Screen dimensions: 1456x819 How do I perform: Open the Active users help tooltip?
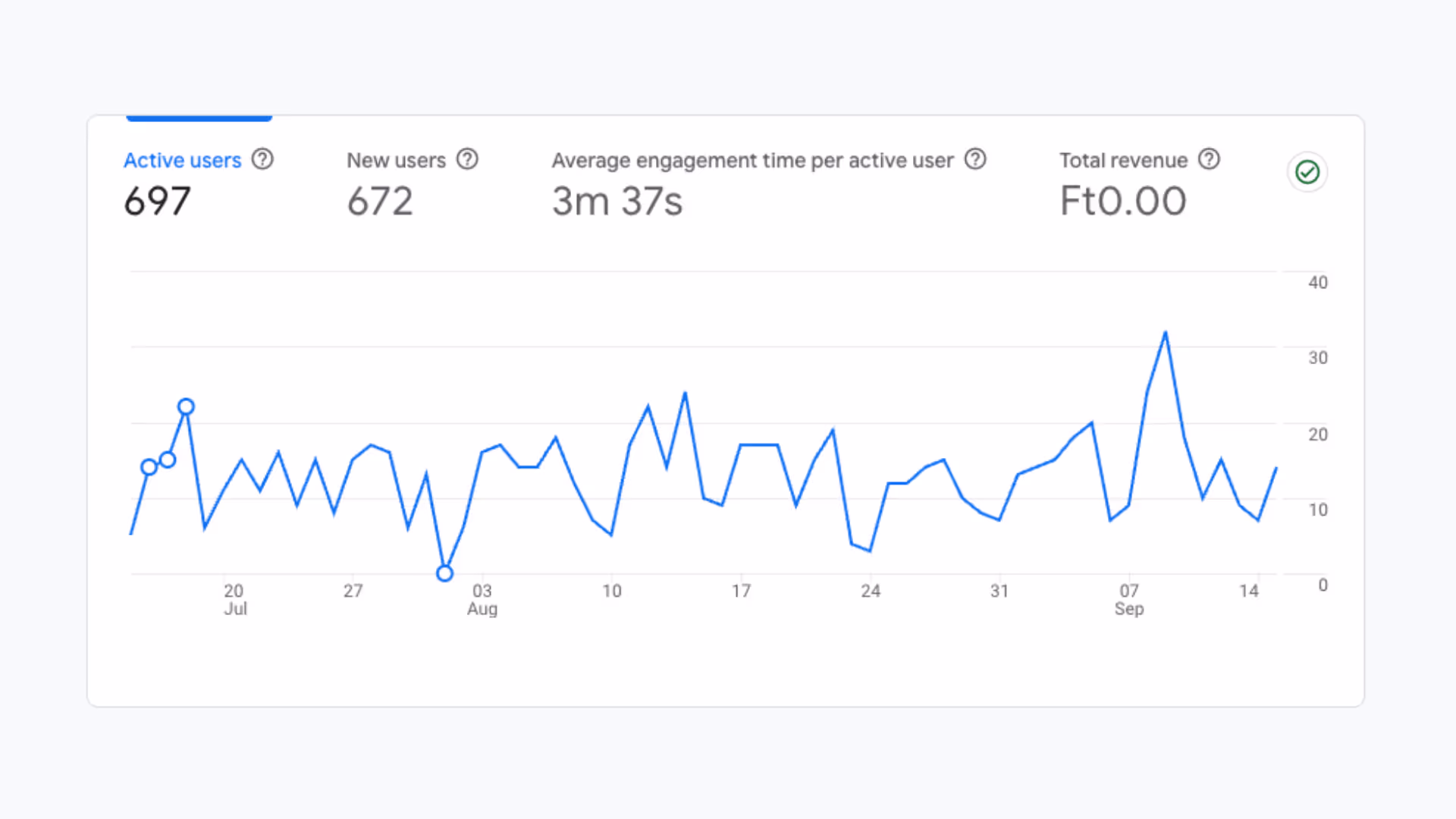click(262, 159)
